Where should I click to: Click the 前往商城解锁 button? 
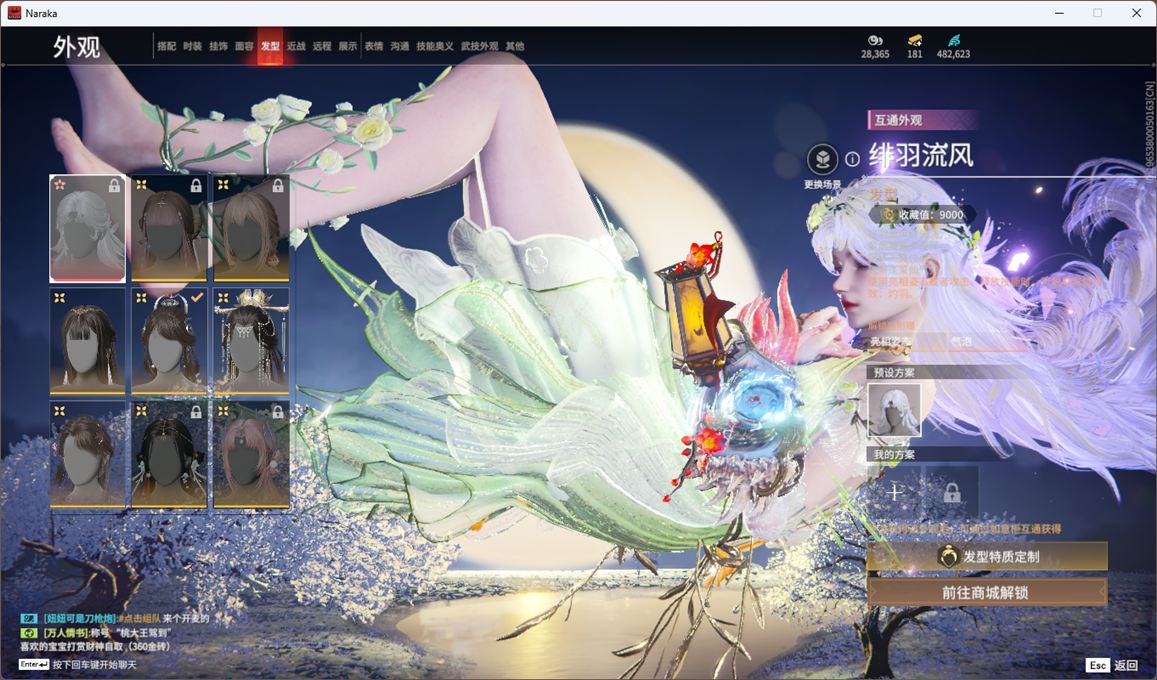click(987, 592)
